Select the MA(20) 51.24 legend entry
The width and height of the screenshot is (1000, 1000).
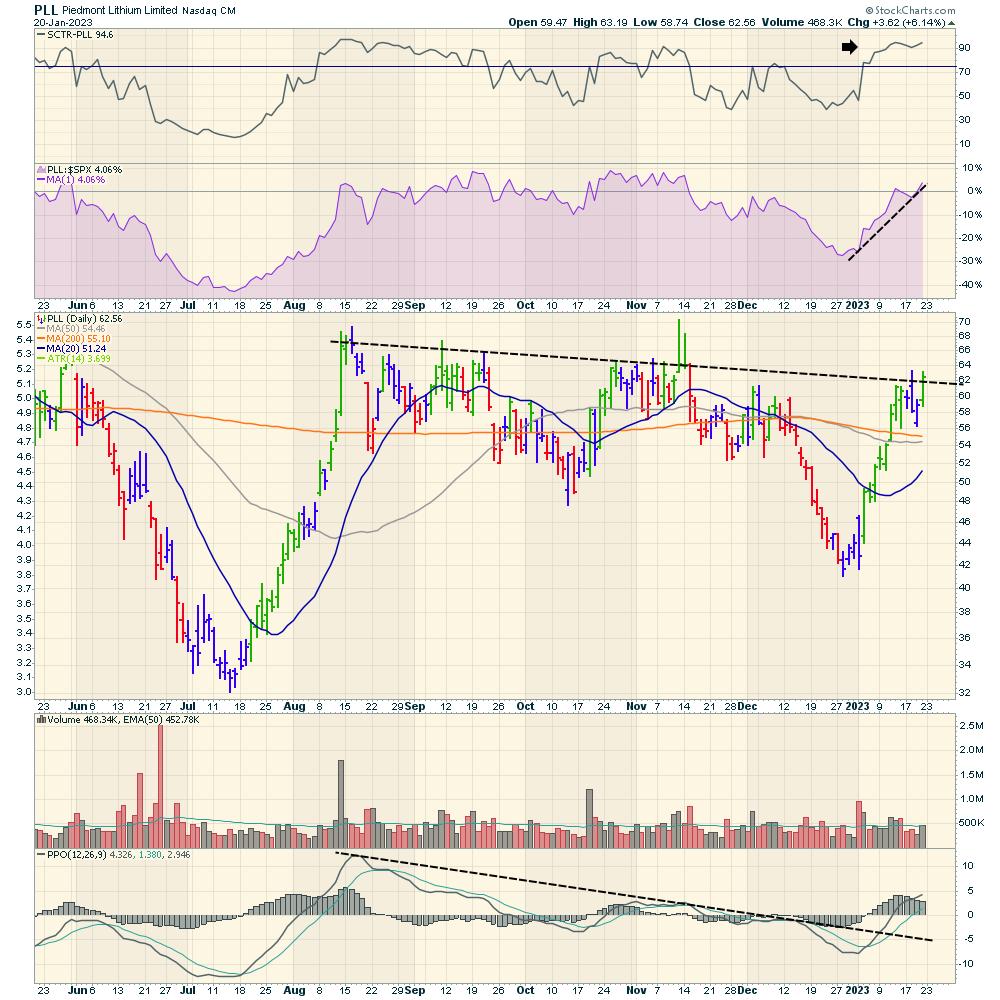tap(76, 349)
